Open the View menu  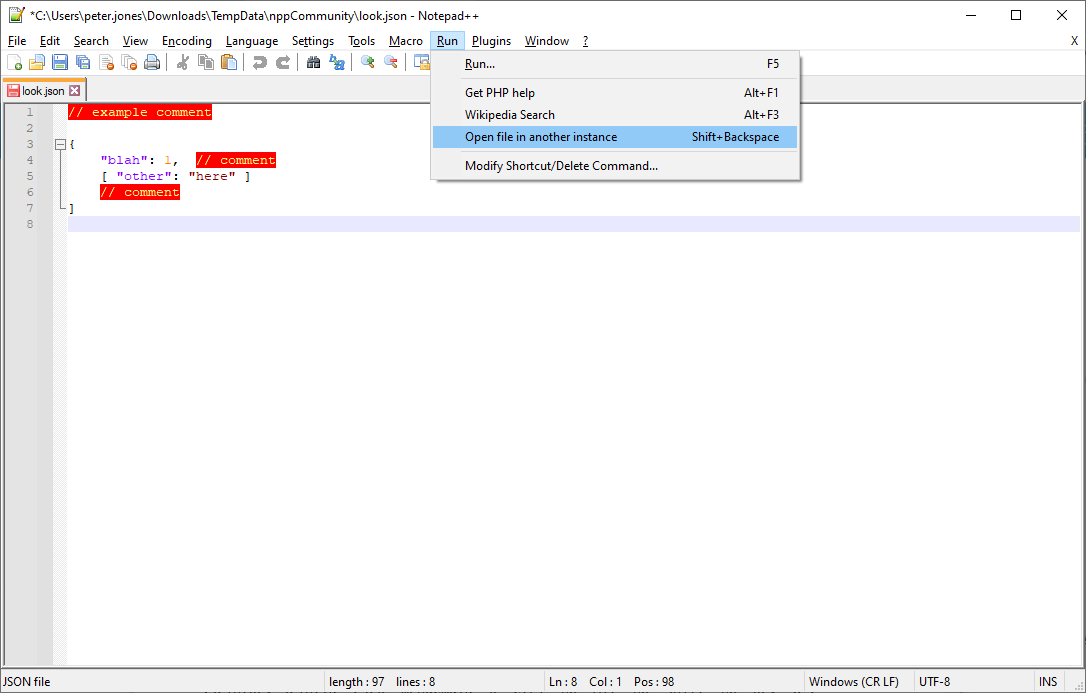[x=135, y=41]
